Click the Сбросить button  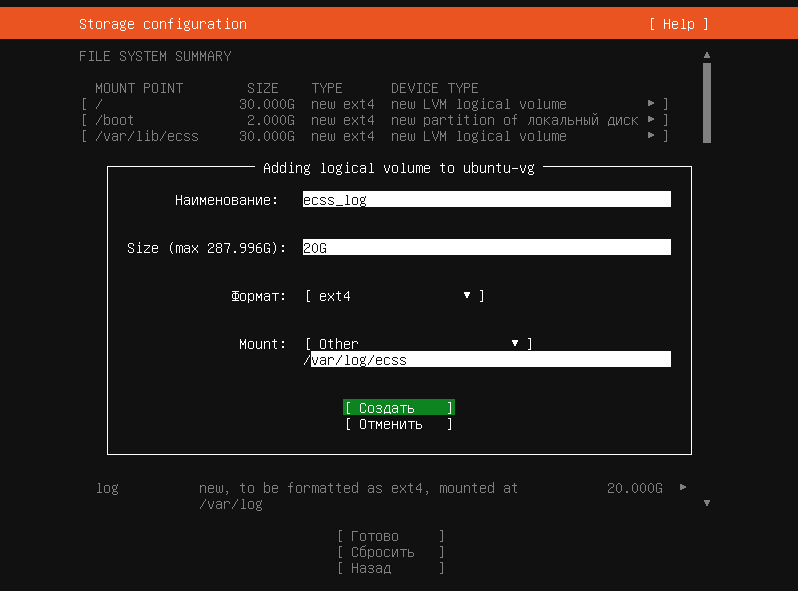[391, 552]
